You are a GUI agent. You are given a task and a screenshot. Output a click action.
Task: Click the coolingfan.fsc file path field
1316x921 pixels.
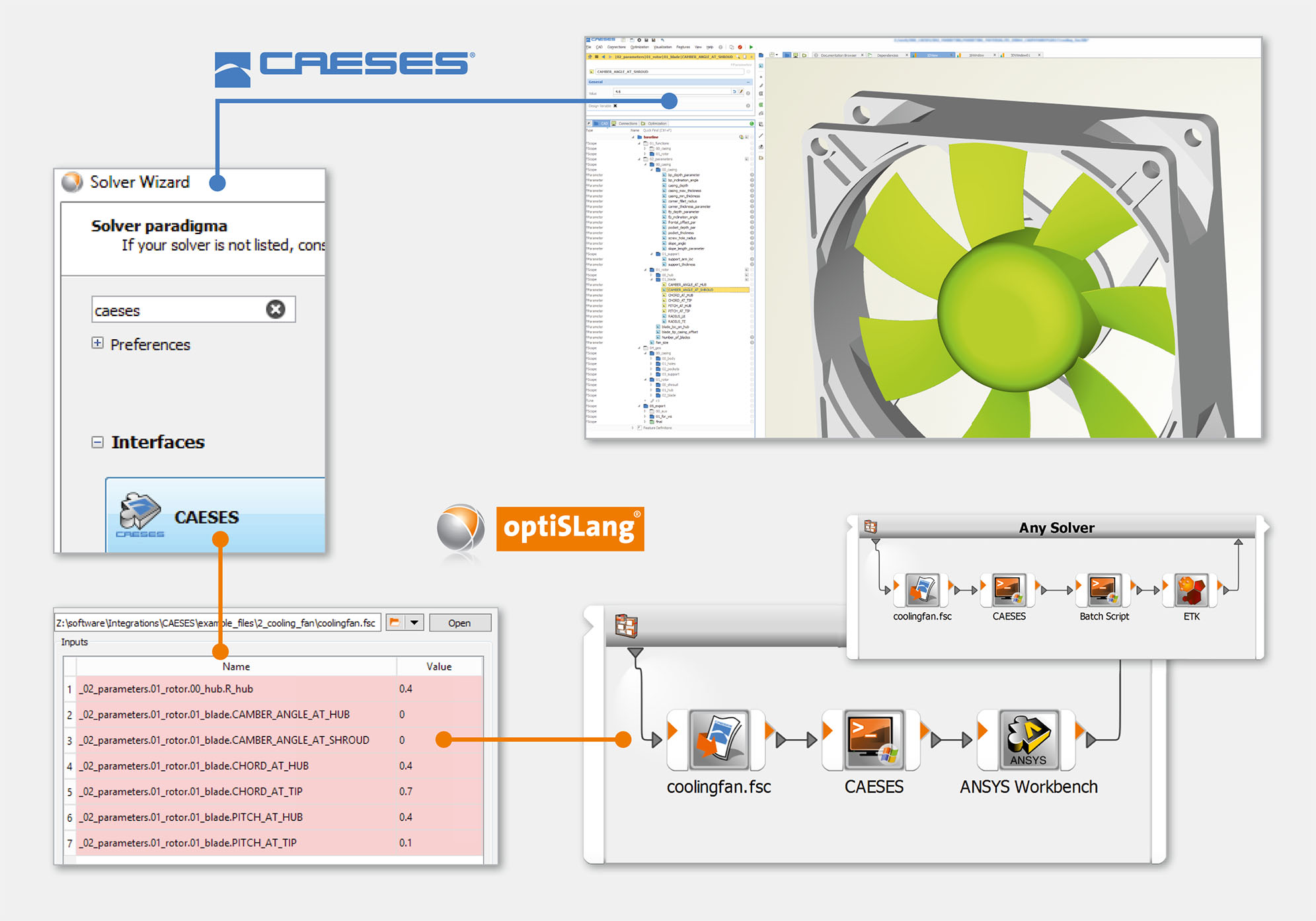(217, 623)
